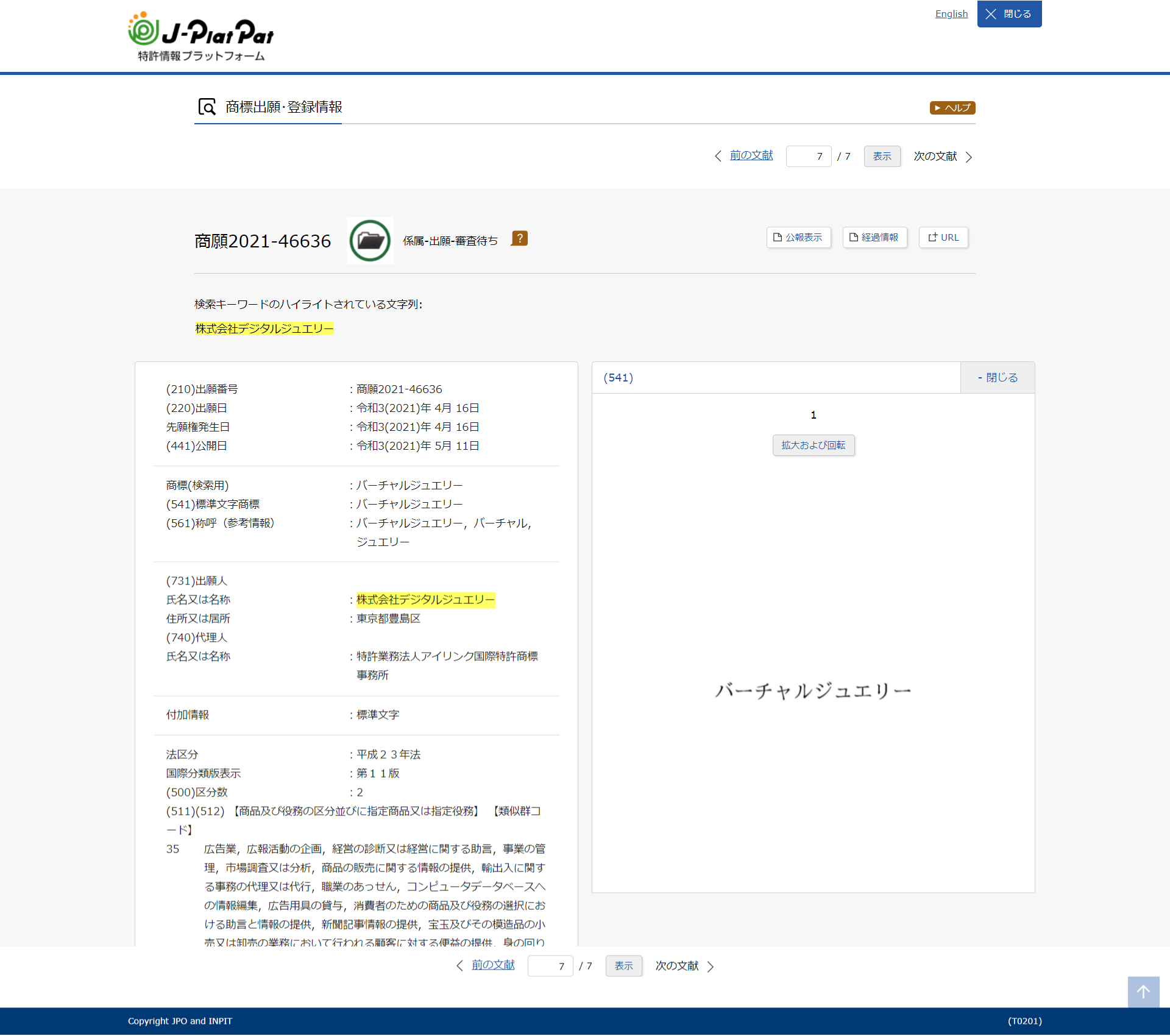
Task: Click highlighted keyword 株式会社デジタルジュエリー under search keywords
Action: tap(264, 329)
